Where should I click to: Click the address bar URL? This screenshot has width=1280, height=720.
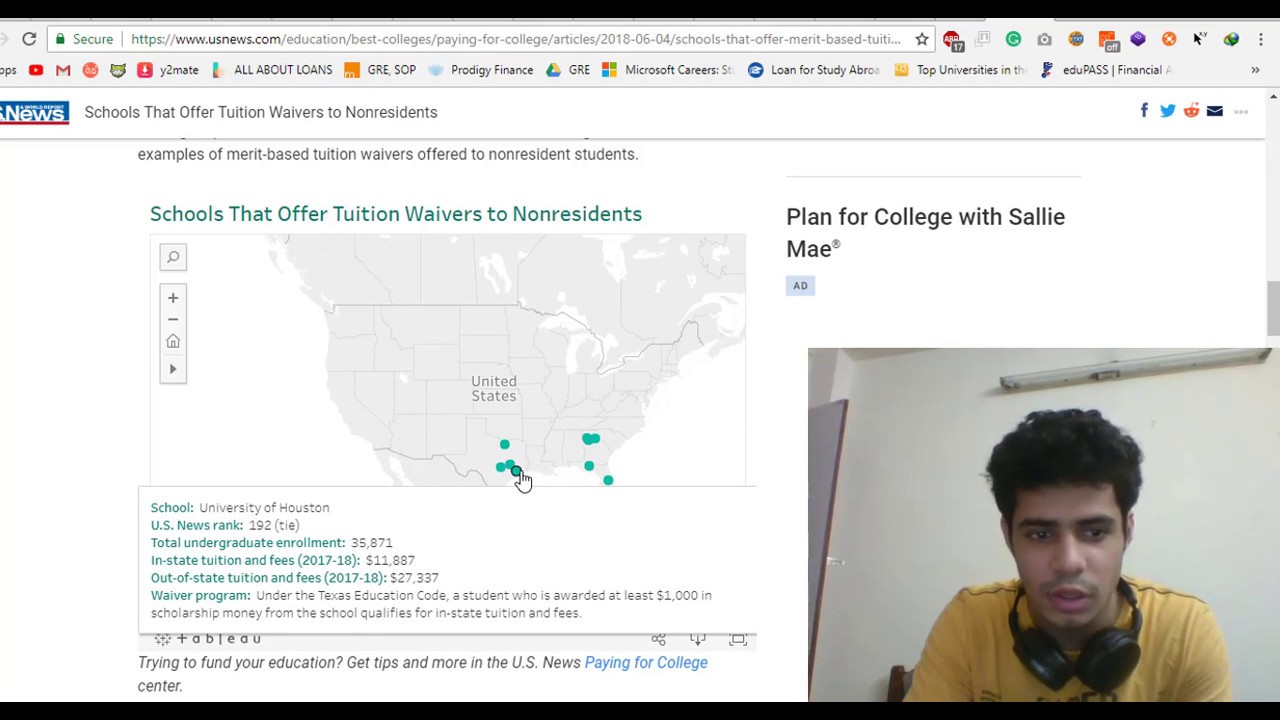click(515, 39)
